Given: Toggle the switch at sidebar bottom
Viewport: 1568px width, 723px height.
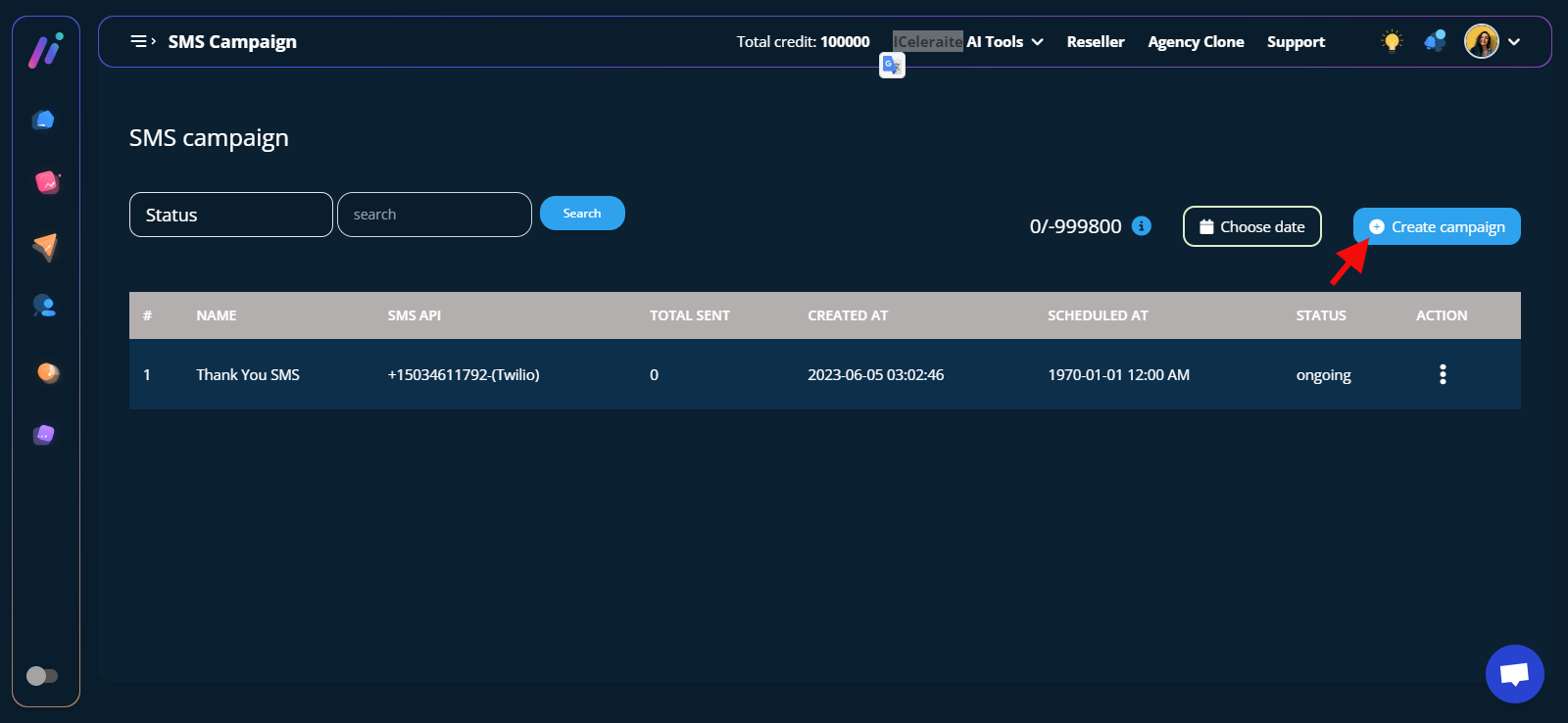Looking at the screenshot, I should 42,676.
